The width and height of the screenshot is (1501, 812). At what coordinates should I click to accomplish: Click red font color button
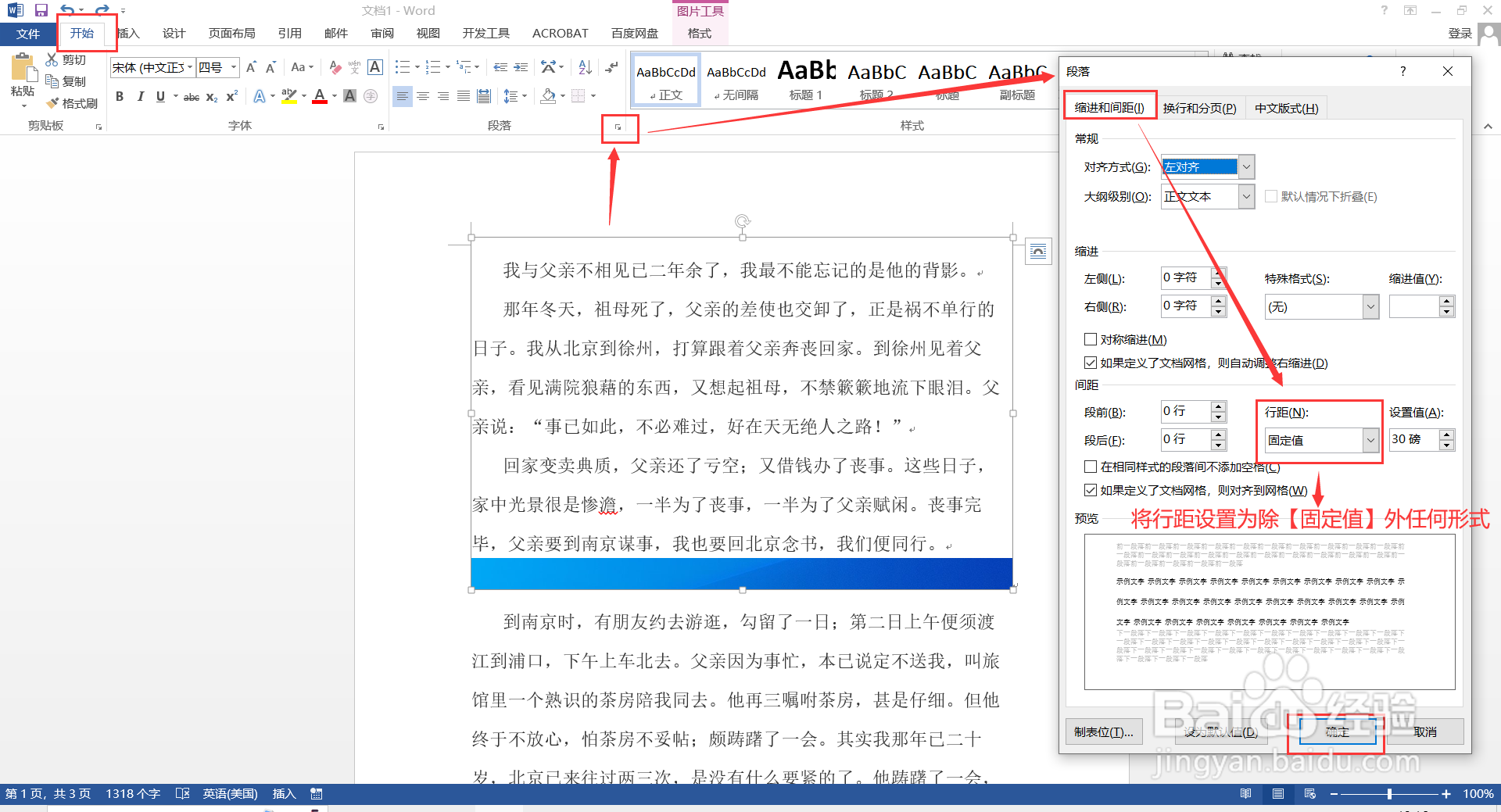tap(320, 96)
